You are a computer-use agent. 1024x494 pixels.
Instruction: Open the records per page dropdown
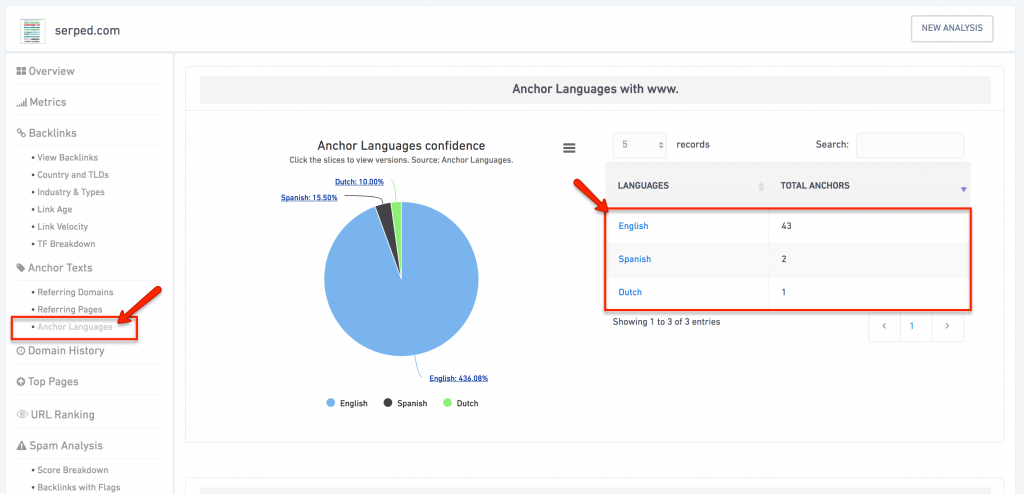[640, 145]
